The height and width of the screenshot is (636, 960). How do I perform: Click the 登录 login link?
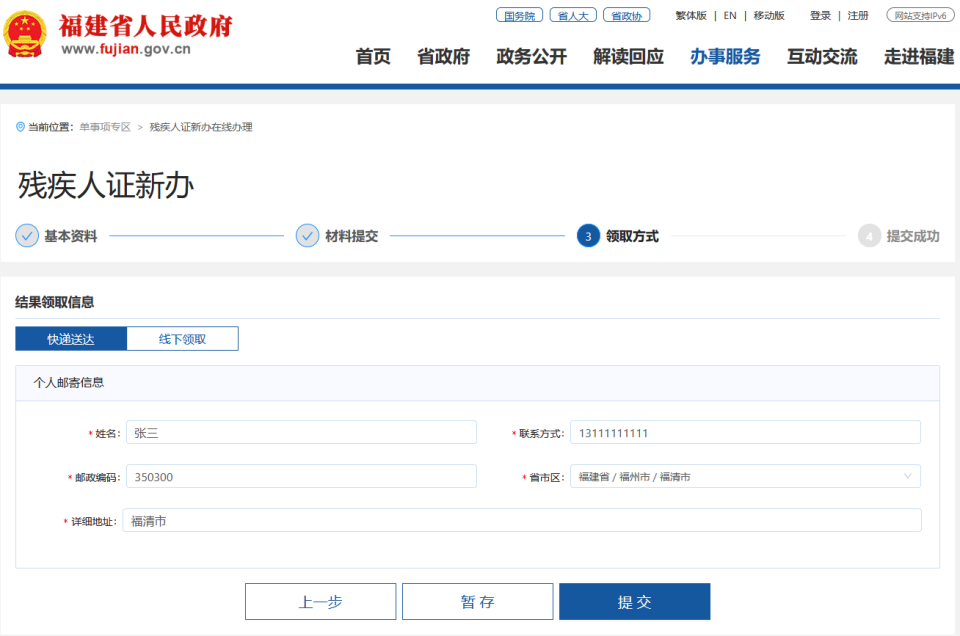tap(820, 15)
